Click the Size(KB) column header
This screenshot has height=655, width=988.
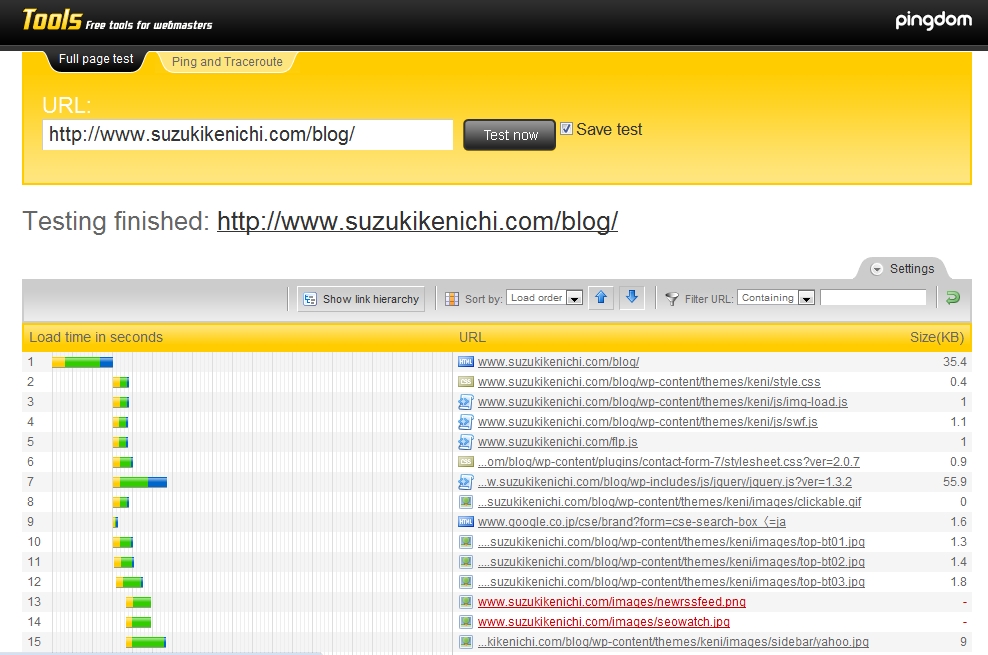click(937, 338)
